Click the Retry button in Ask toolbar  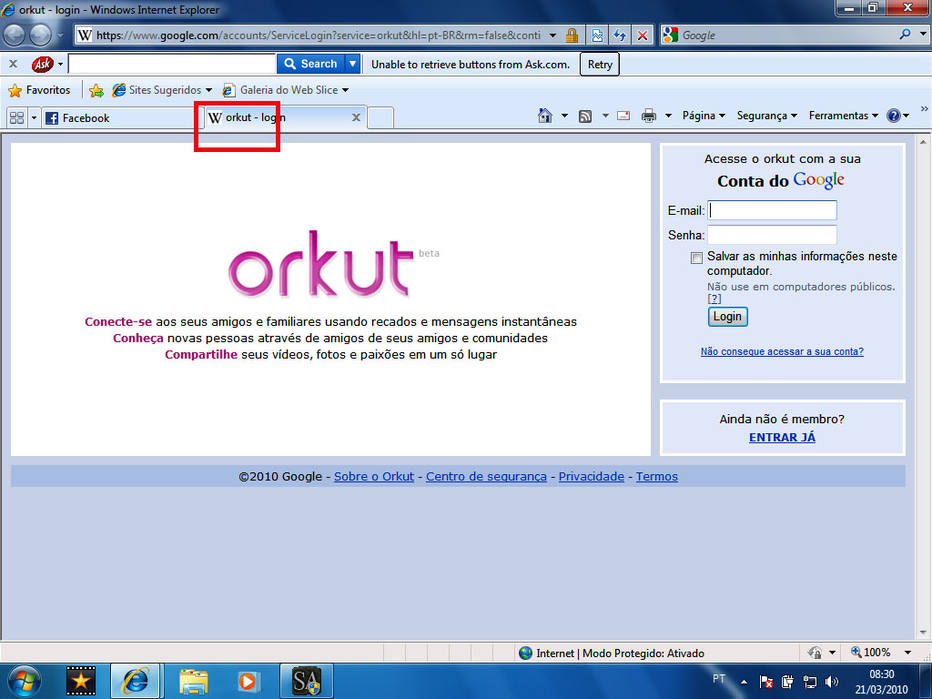pyautogui.click(x=600, y=64)
